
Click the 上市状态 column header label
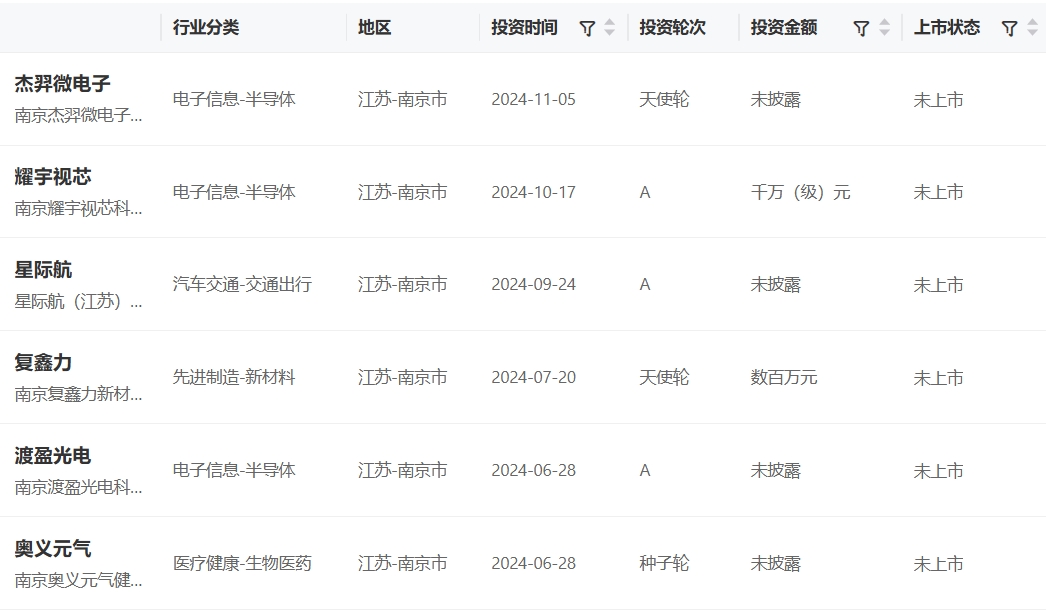pyautogui.click(x=947, y=27)
